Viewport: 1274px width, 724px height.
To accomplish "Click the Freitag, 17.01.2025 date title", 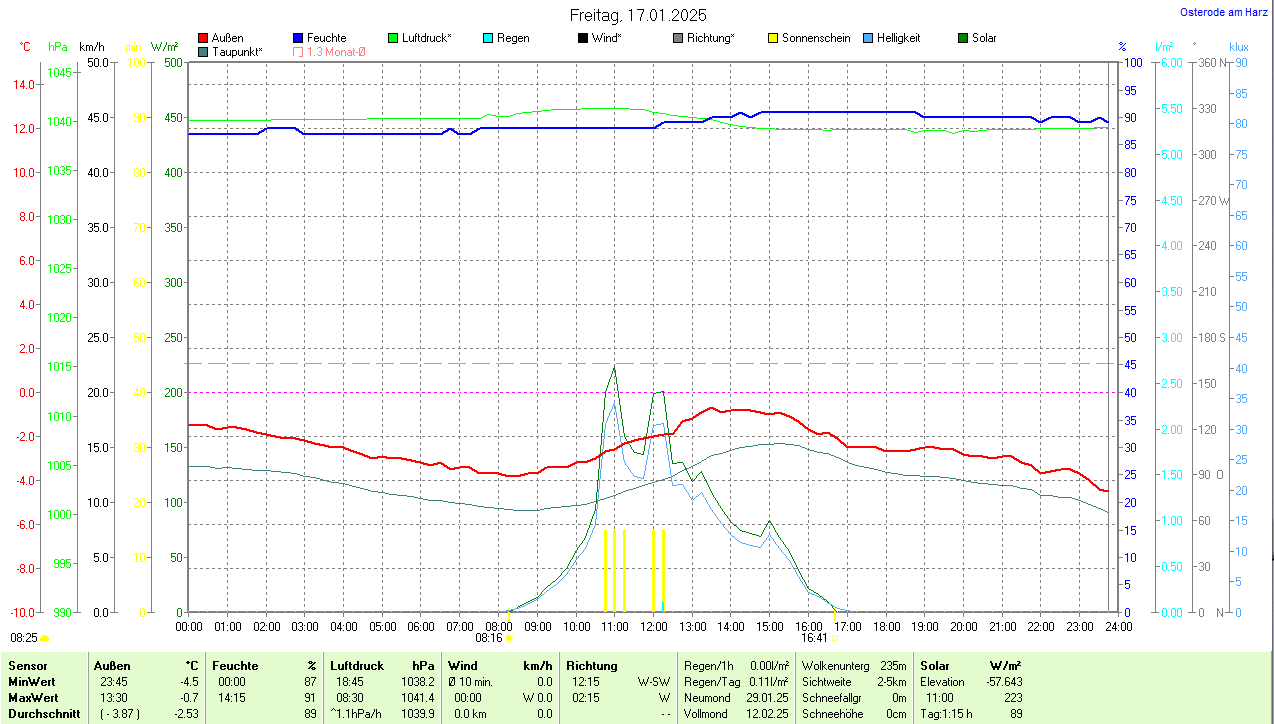I will pos(637,15).
